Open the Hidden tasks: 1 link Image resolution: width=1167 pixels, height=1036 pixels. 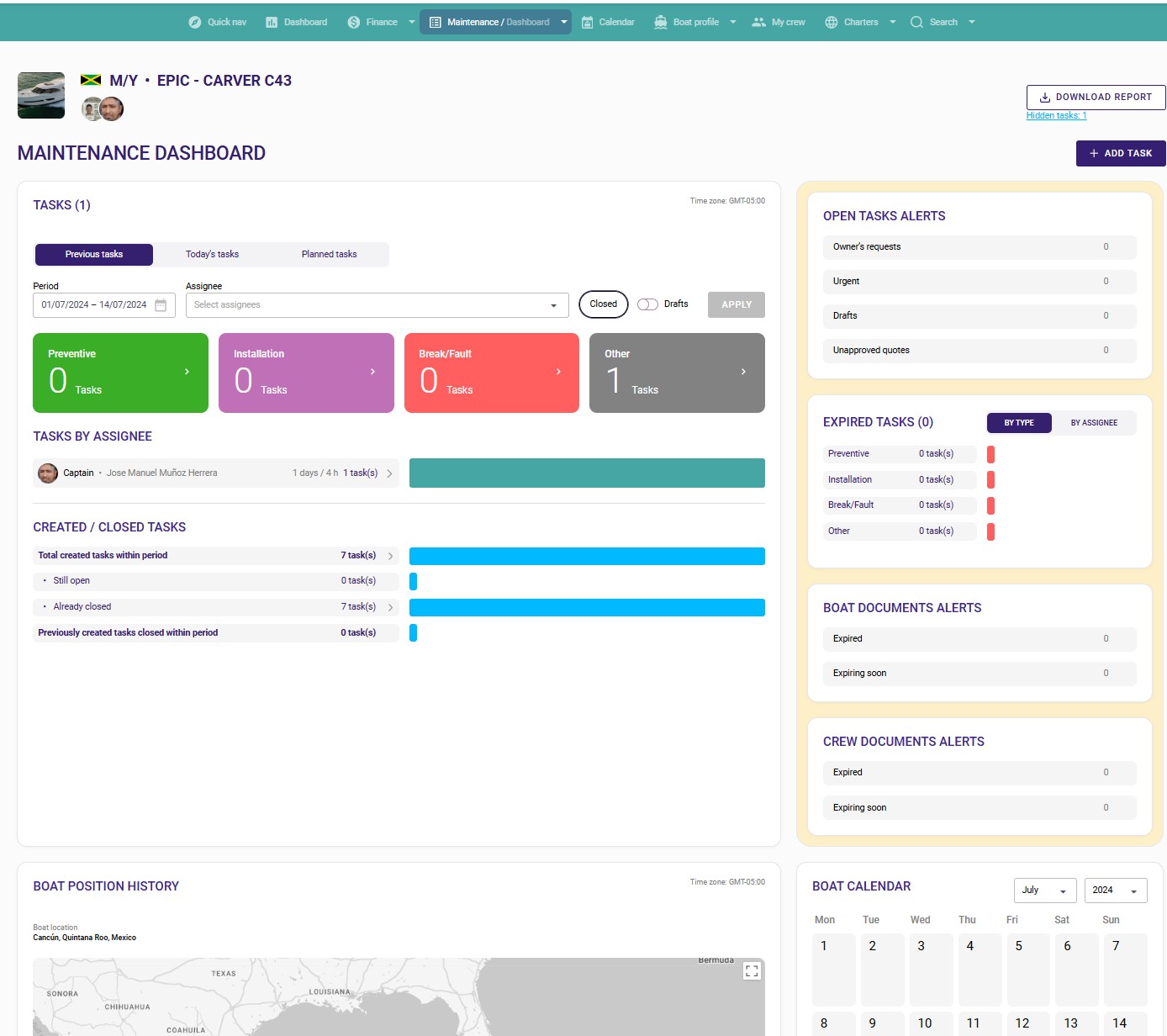(x=1056, y=116)
